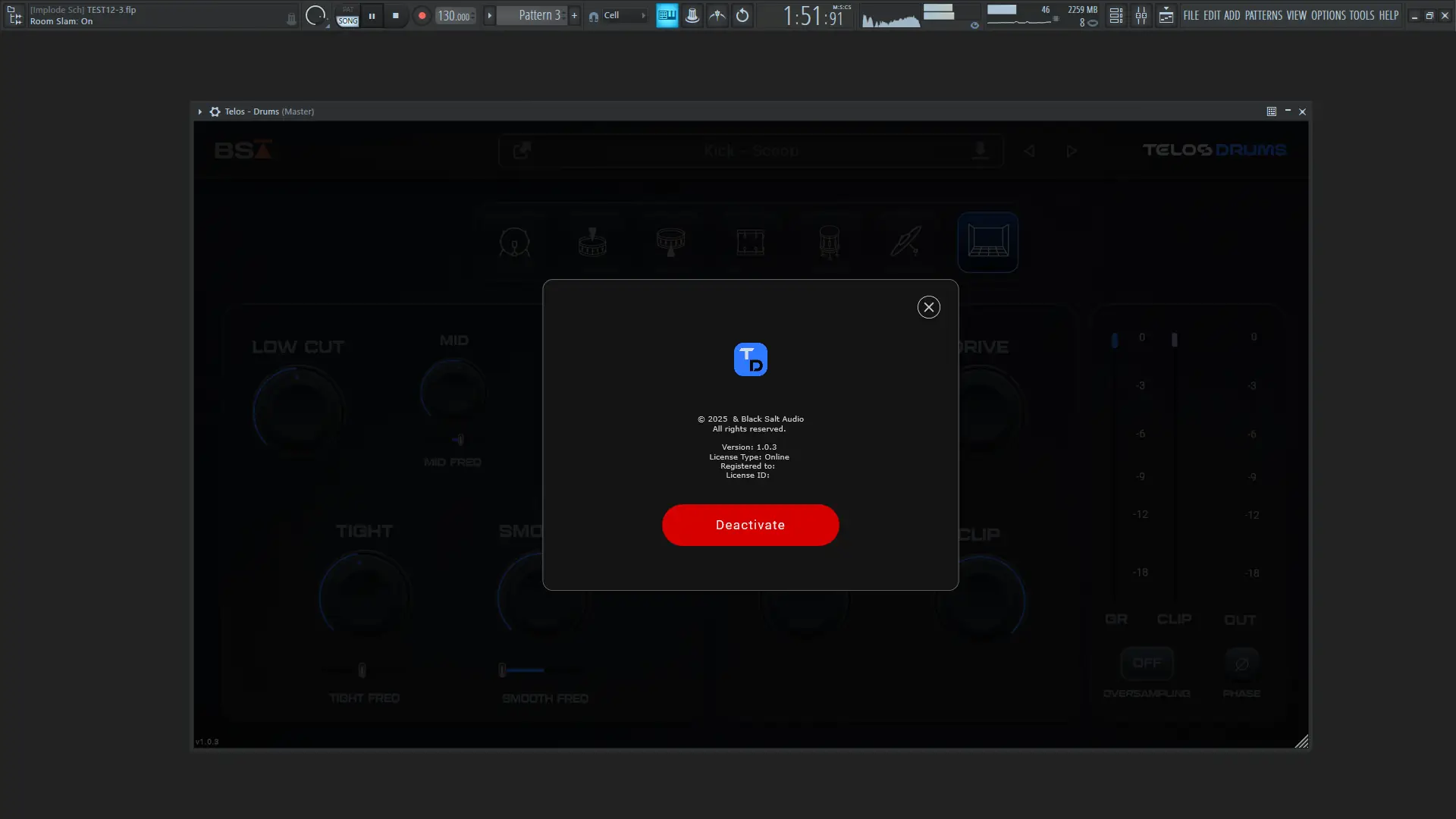Close the license info dialog
This screenshot has width=1456, height=819.
928,307
